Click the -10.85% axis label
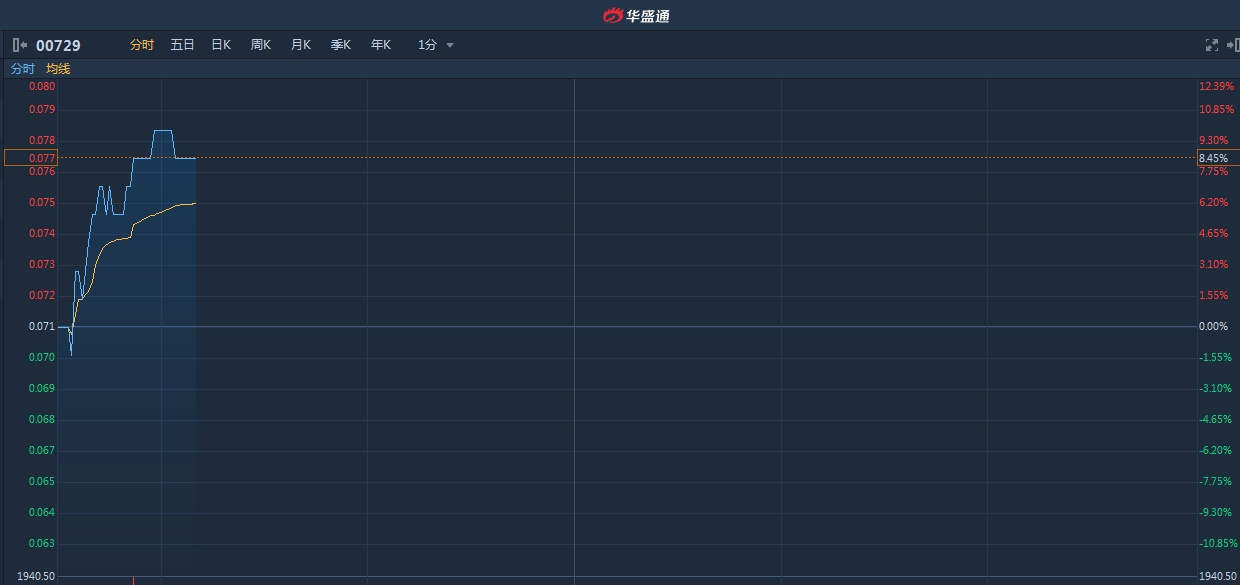The image size is (1240, 585). pos(1218,543)
